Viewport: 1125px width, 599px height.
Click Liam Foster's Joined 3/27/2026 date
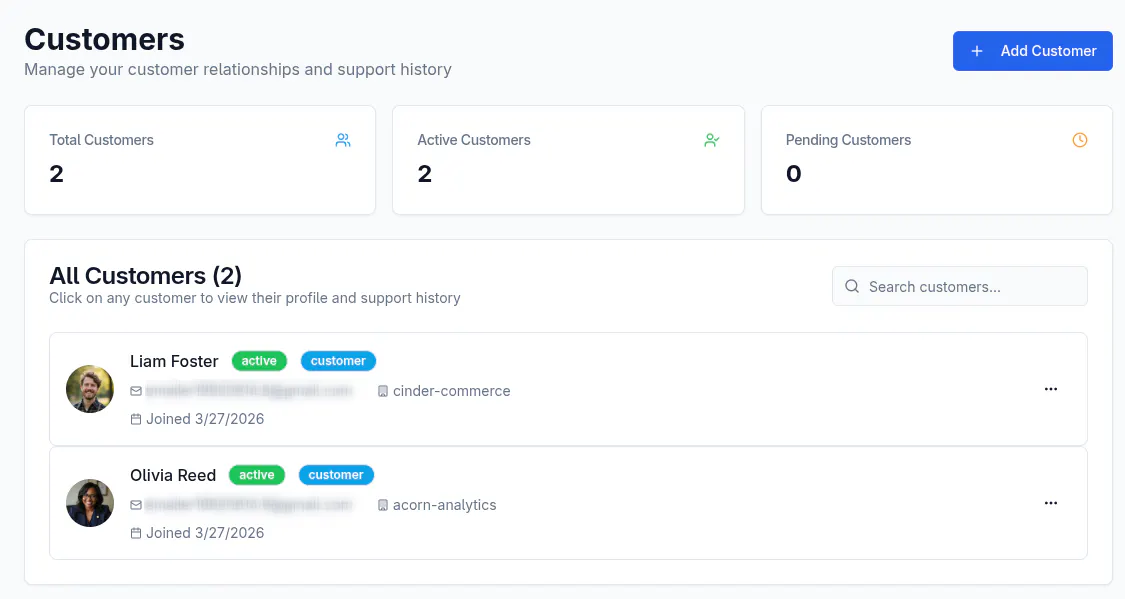click(205, 419)
